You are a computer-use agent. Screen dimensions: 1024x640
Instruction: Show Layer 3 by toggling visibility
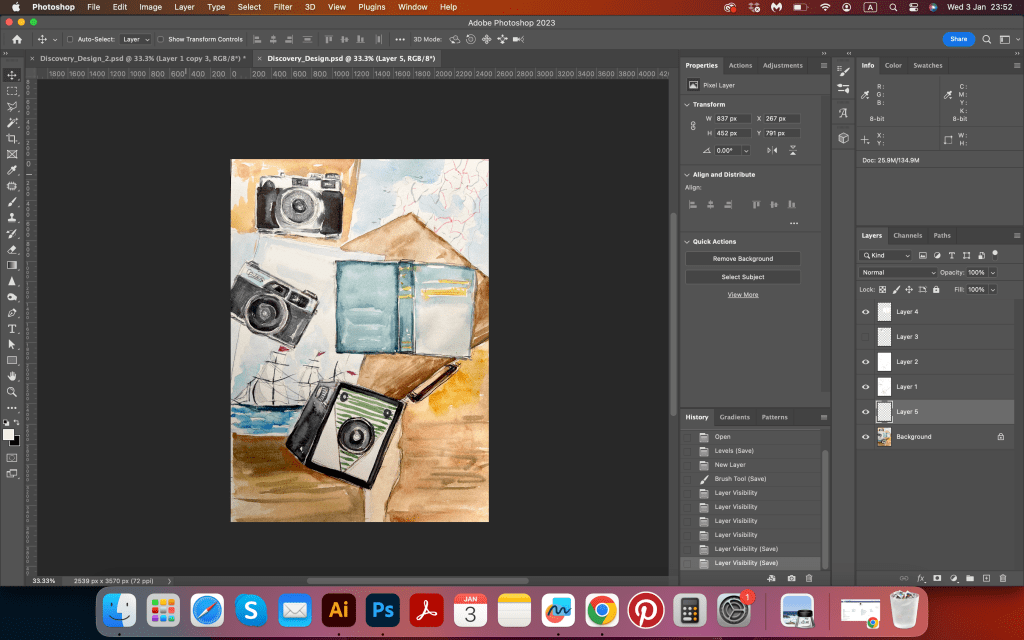[866, 337]
